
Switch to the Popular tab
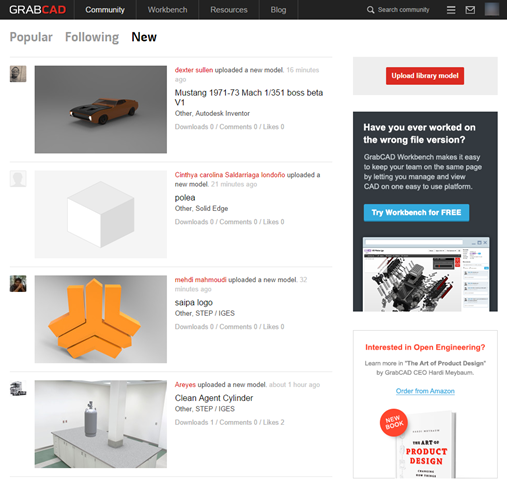click(x=31, y=37)
